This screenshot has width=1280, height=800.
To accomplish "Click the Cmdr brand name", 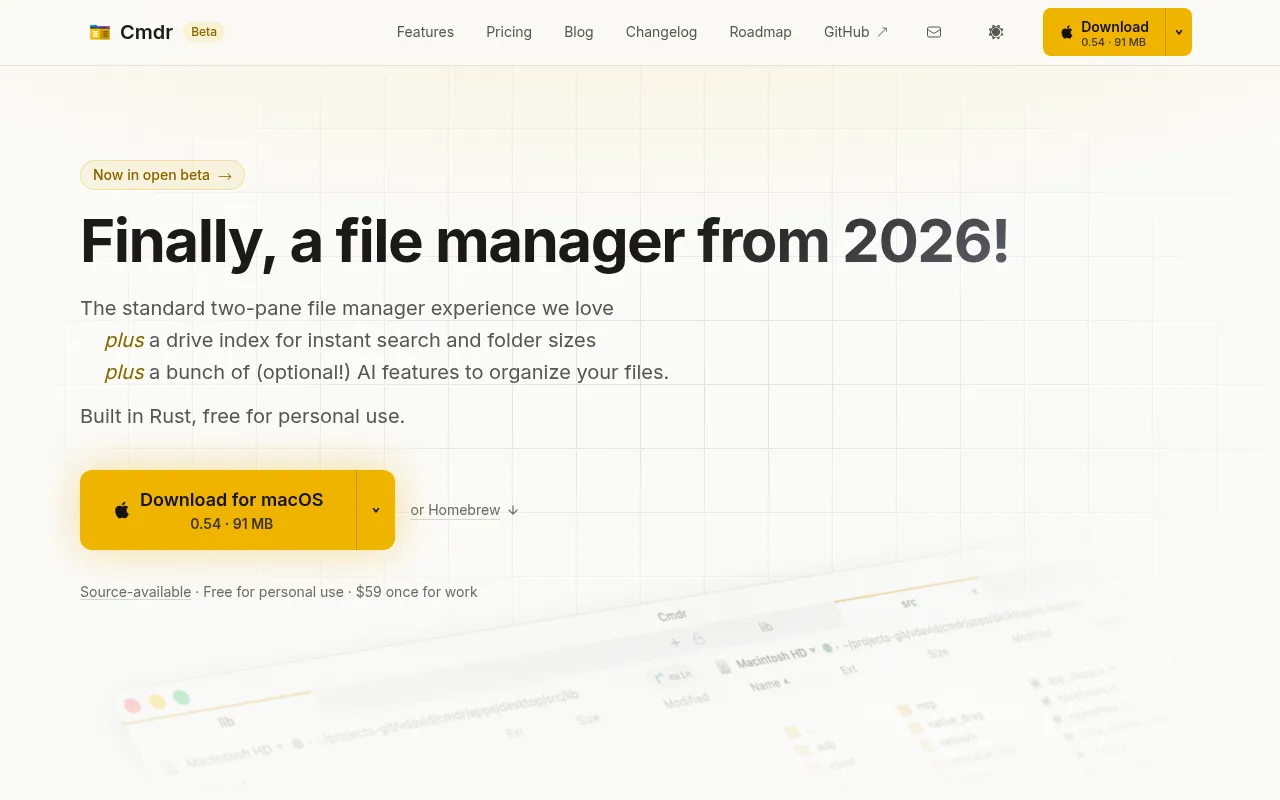I will (x=146, y=32).
